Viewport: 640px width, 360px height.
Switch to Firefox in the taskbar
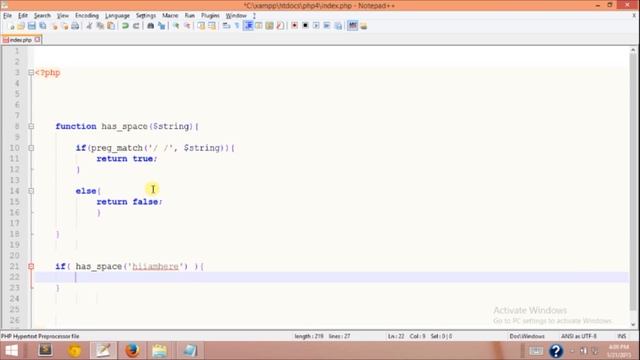click(x=132, y=351)
